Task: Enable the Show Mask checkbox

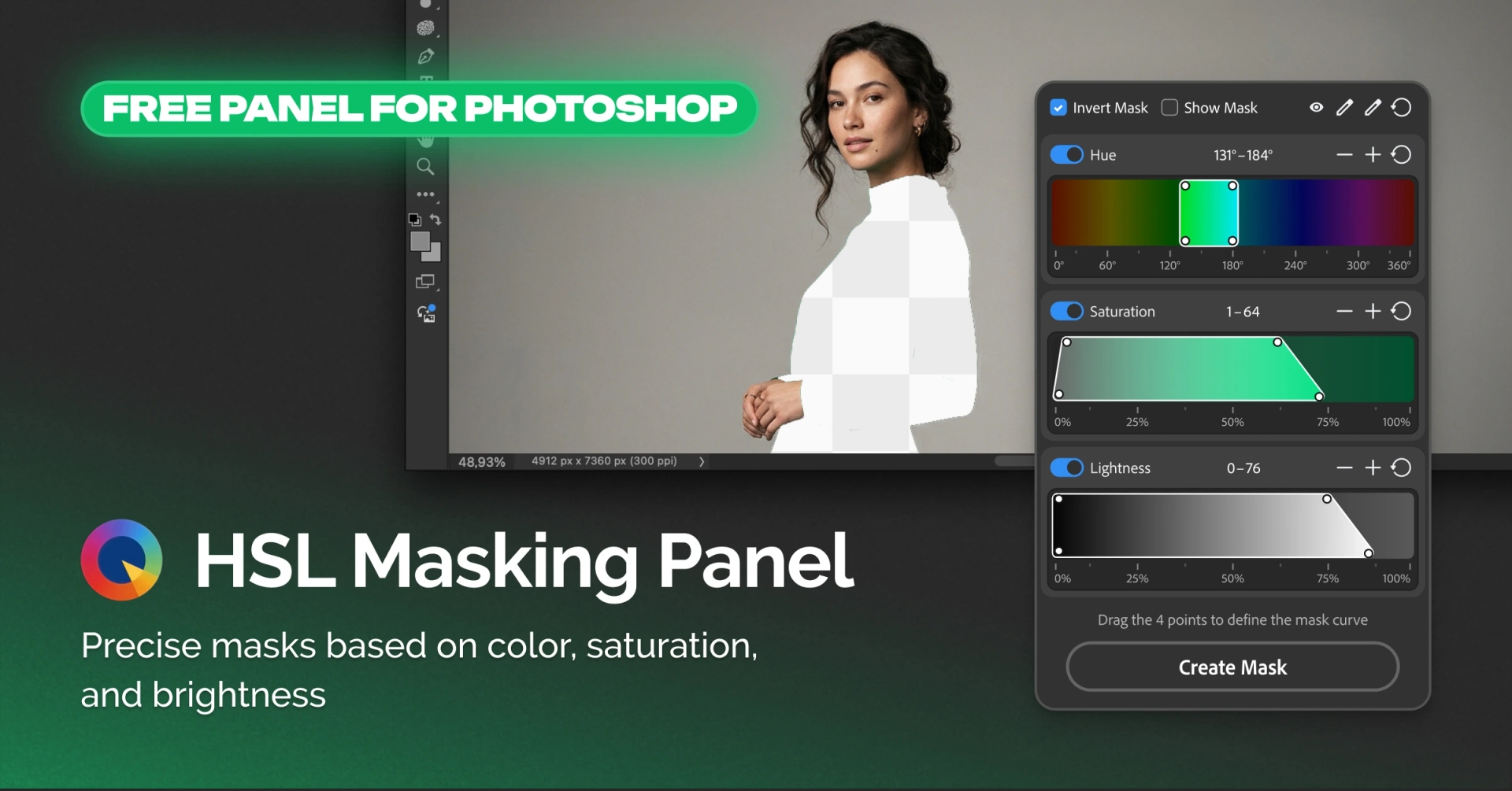Action: [1169, 108]
